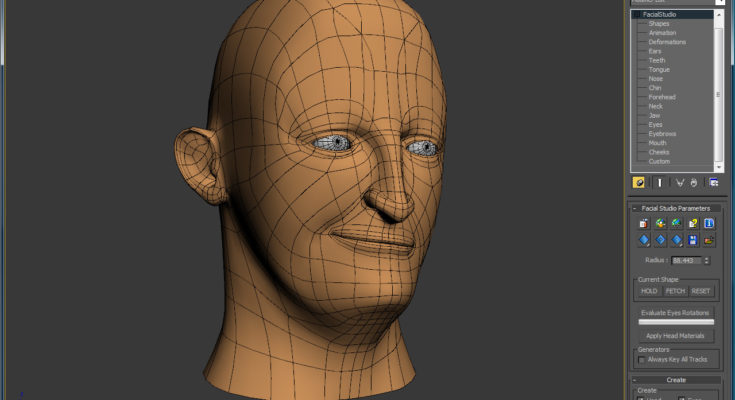The height and width of the screenshot is (400, 735).
Task: Click Apply Head Materials button
Action: tap(675, 336)
